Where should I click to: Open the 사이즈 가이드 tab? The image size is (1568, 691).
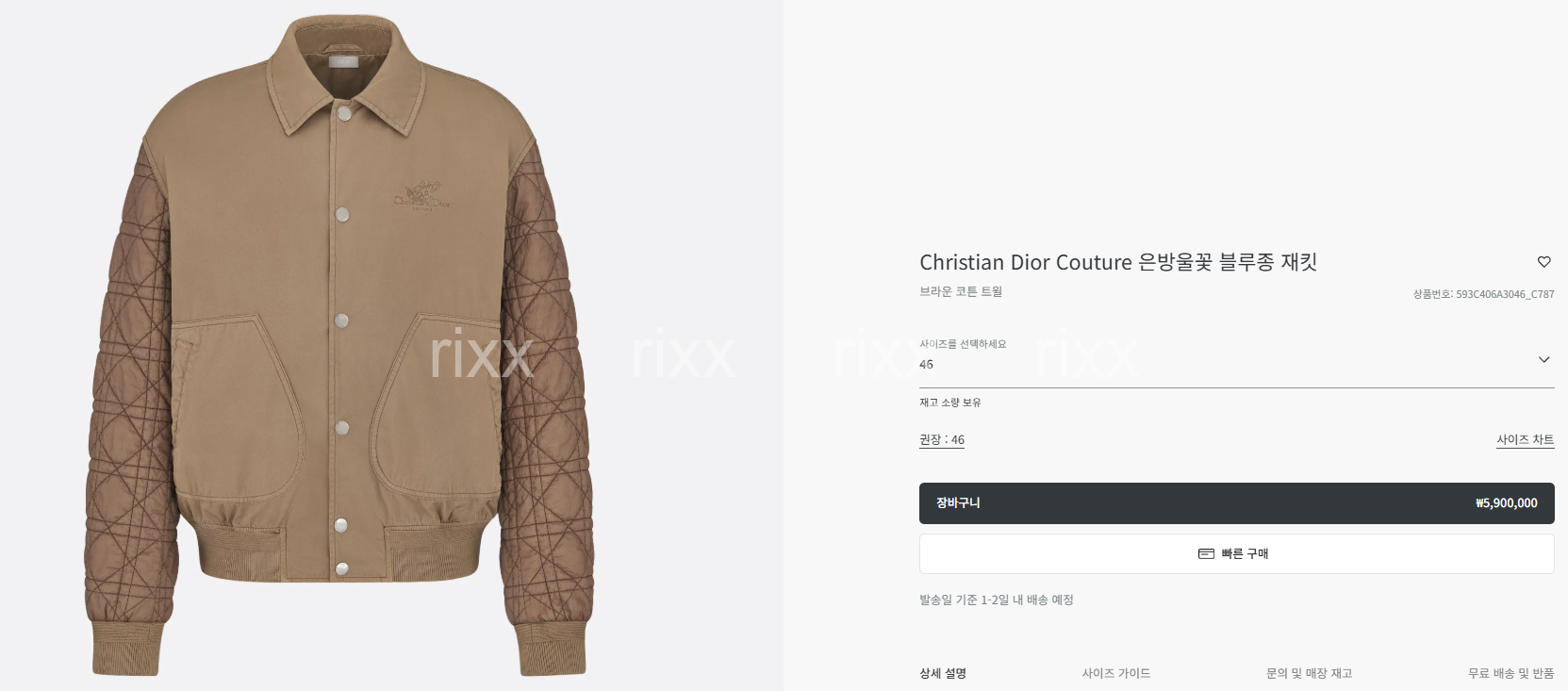(1116, 673)
